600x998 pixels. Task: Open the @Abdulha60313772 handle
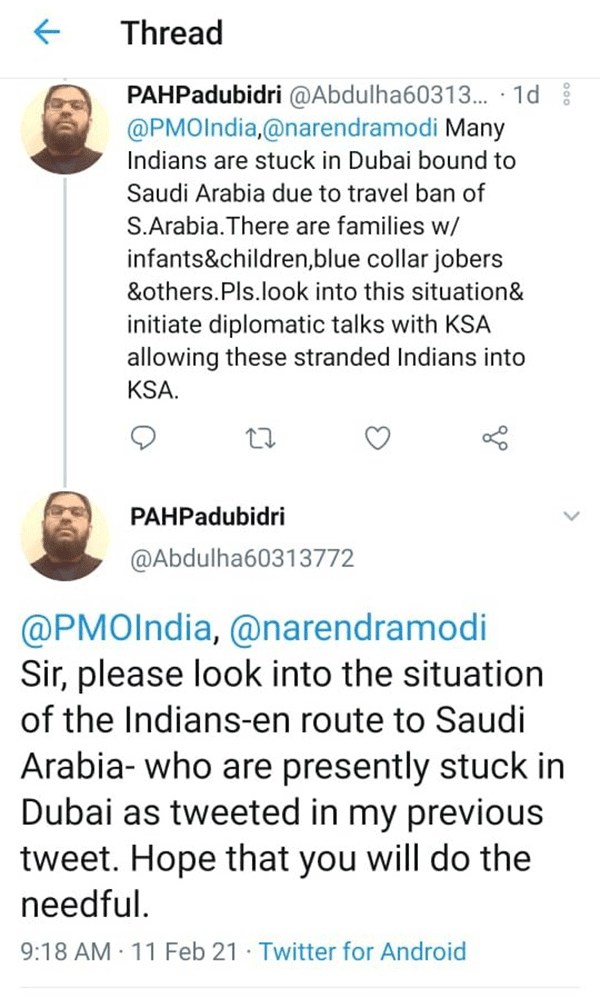pyautogui.click(x=242, y=559)
